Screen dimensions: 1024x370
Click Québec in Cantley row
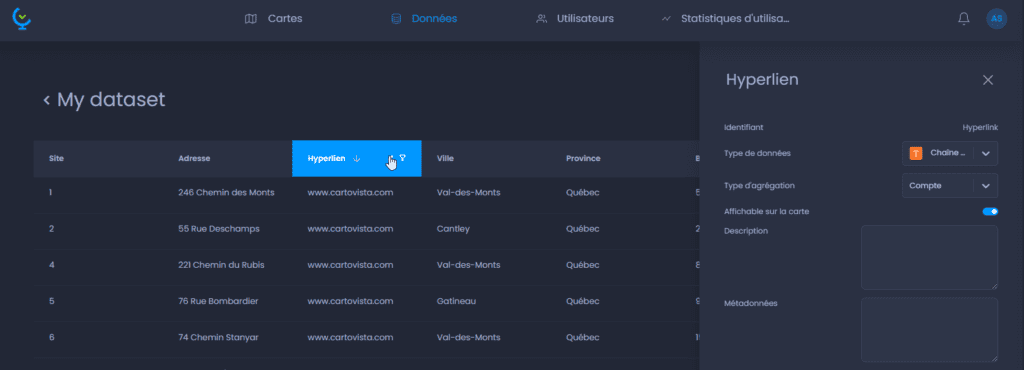583,229
